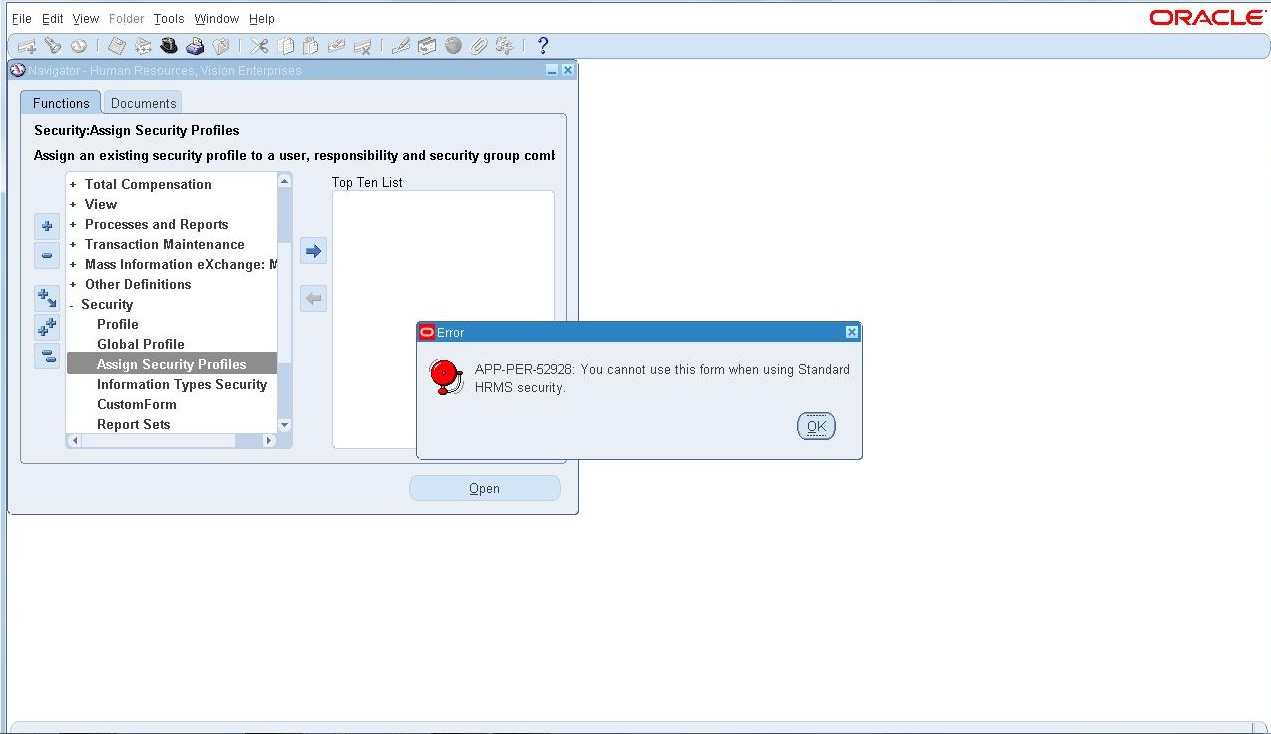The image size is (1271, 734).
Task: Open the Tools menu
Action: click(x=168, y=18)
